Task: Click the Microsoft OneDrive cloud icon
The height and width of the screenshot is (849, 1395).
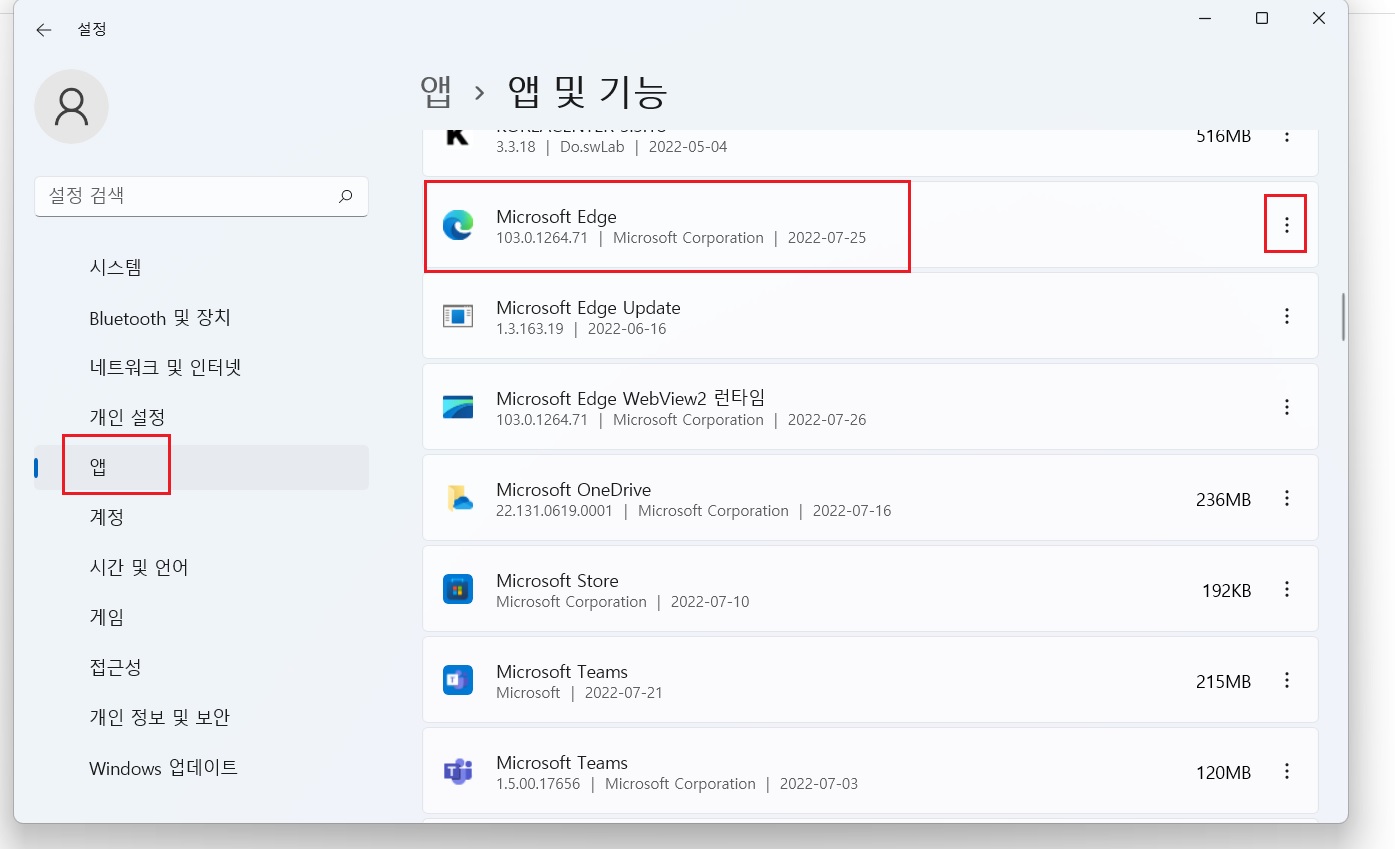Action: pyautogui.click(x=458, y=498)
